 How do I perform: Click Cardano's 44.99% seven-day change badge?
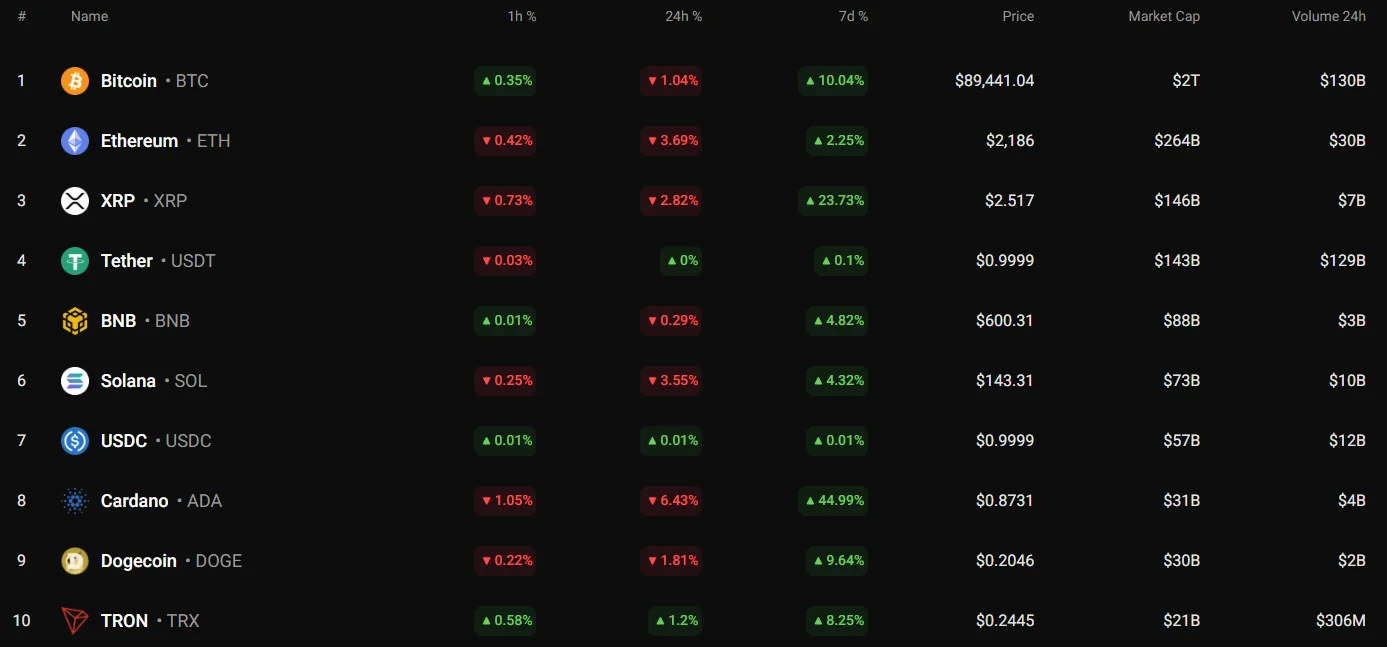[x=833, y=501]
